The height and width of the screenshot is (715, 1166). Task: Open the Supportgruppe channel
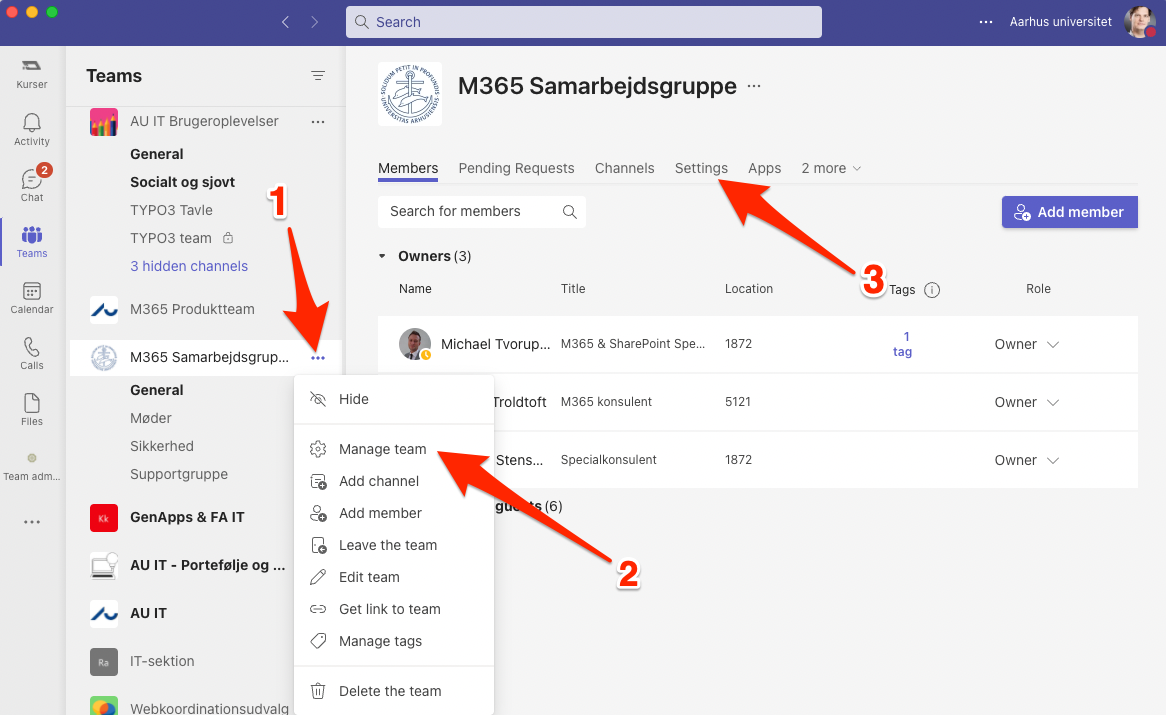pos(179,474)
